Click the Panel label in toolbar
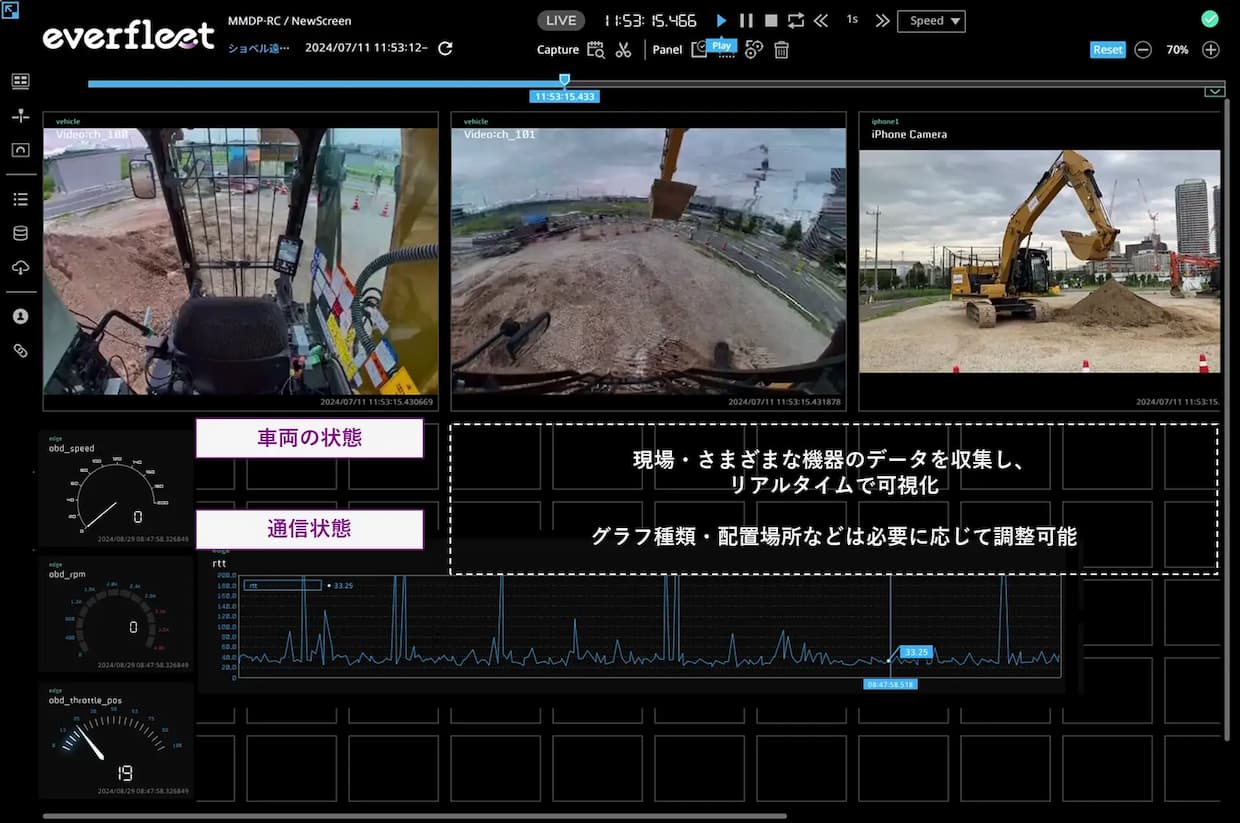This screenshot has width=1240, height=823. click(667, 49)
